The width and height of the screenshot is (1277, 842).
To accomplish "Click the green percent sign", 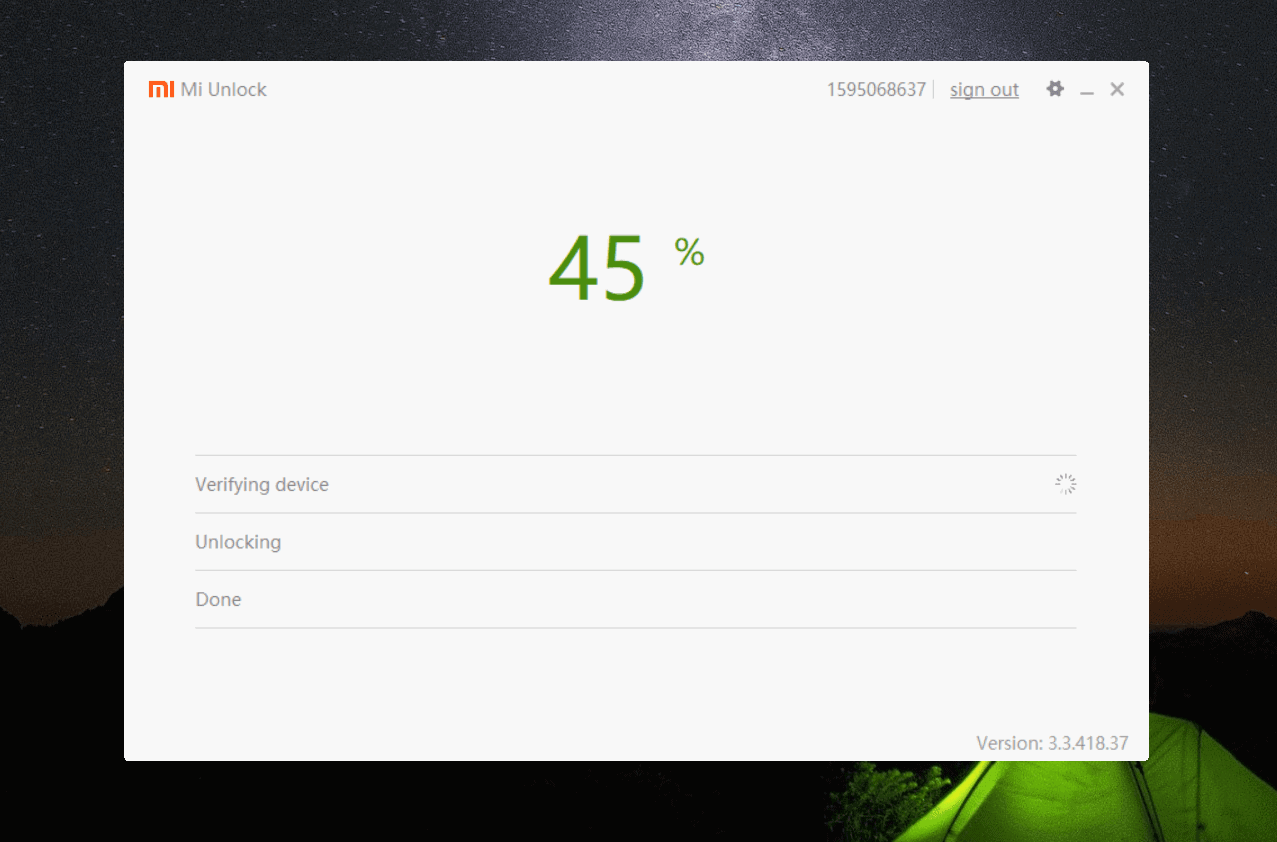I will (x=689, y=252).
